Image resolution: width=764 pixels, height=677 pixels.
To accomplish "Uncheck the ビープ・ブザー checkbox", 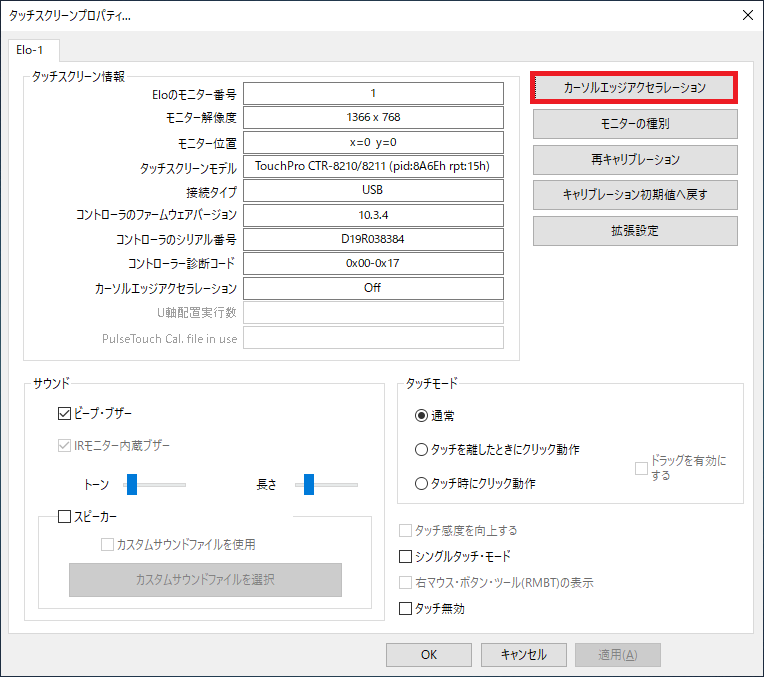I will click(x=65, y=413).
